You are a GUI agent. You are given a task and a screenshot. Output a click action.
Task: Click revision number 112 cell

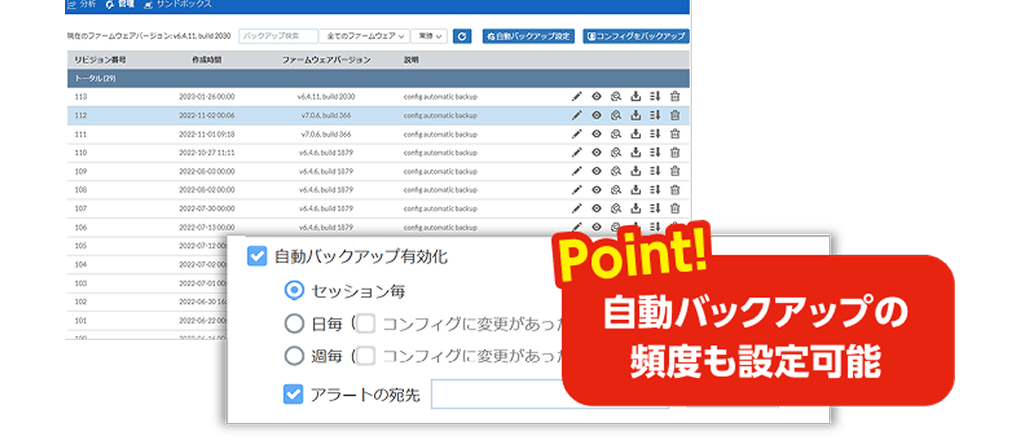(81, 115)
